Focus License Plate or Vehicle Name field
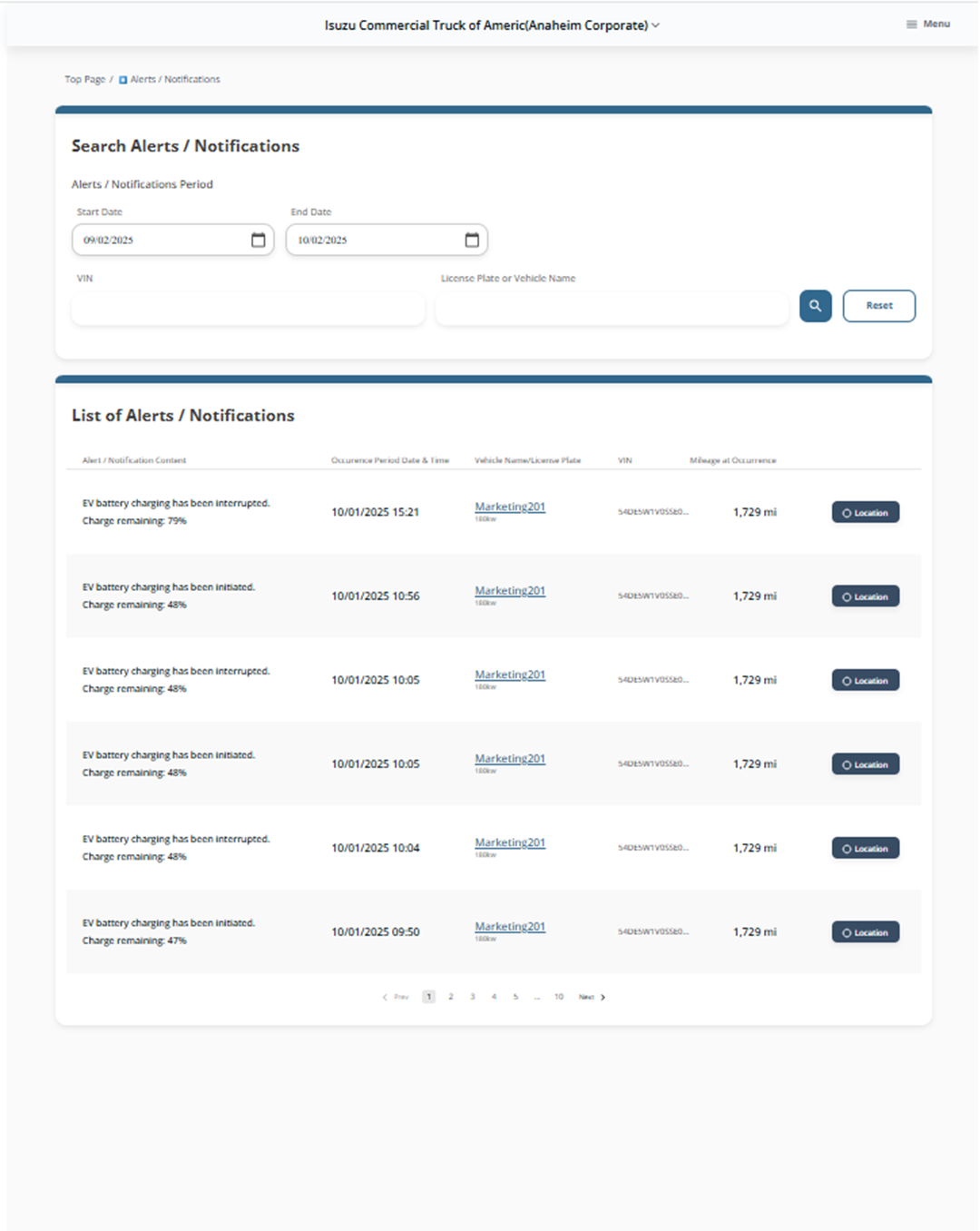 click(612, 310)
